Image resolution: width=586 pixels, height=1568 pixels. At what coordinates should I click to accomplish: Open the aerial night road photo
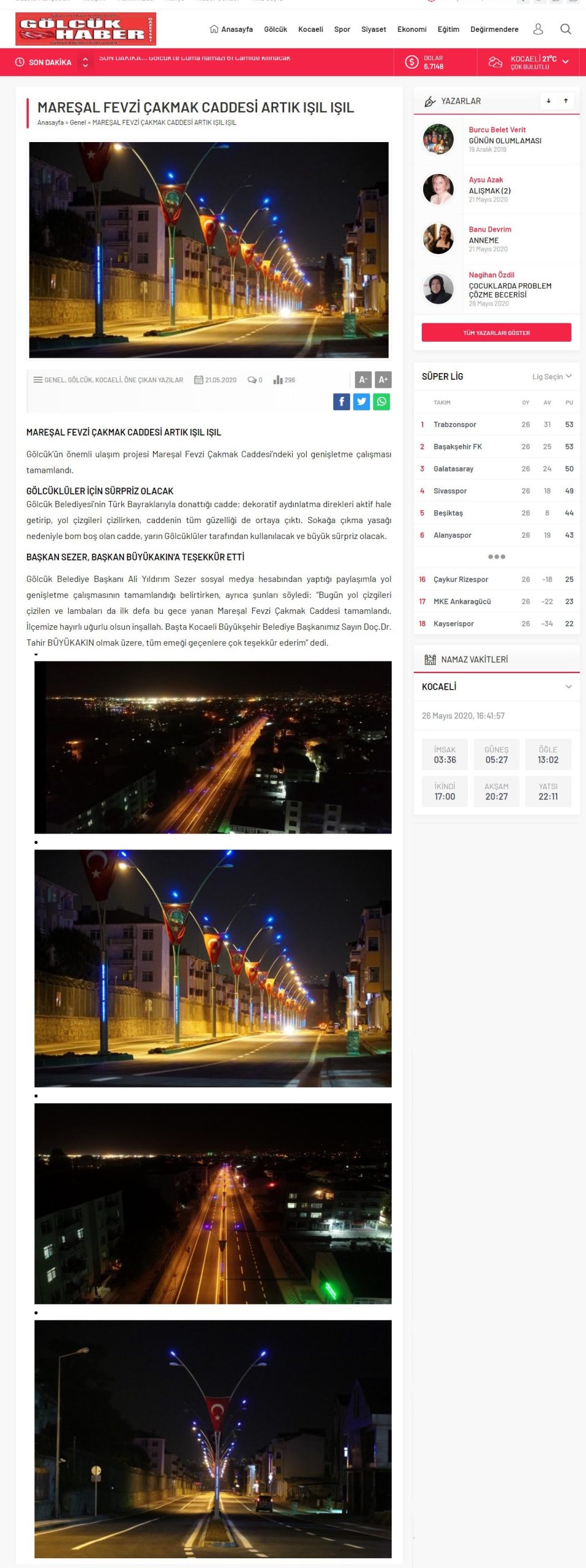click(212, 747)
